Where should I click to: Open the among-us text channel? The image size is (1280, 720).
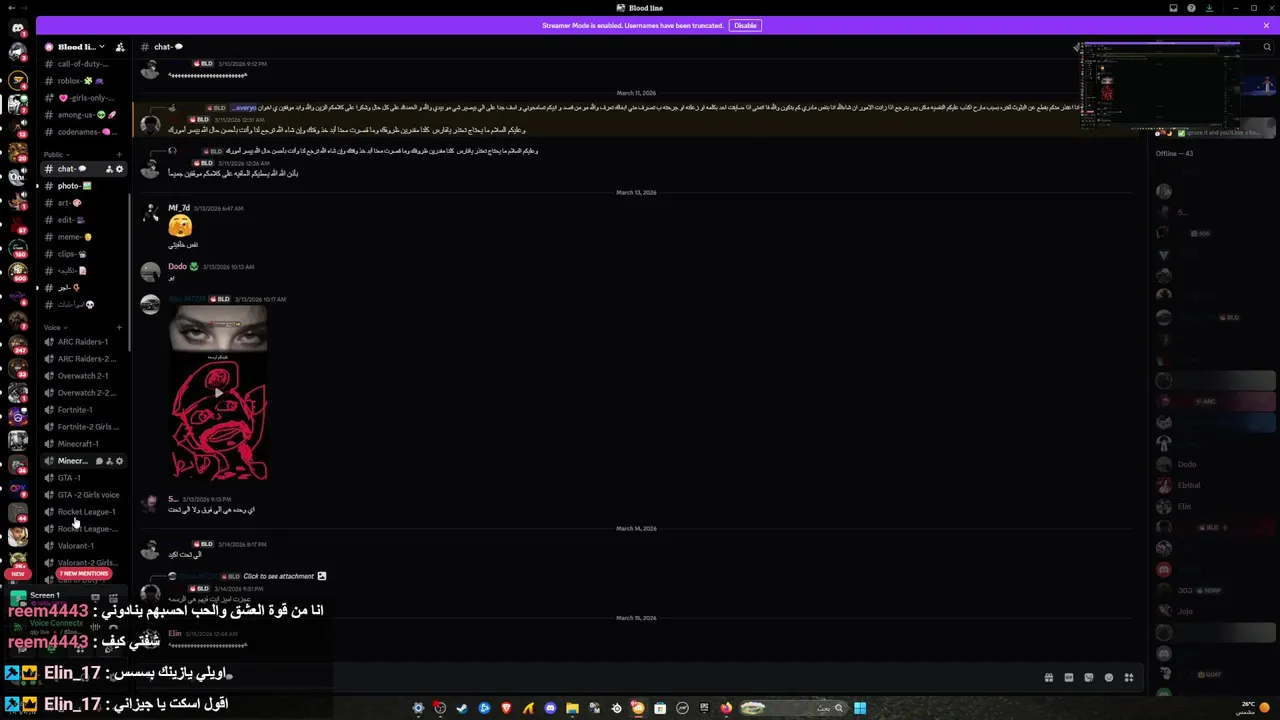tap(84, 115)
